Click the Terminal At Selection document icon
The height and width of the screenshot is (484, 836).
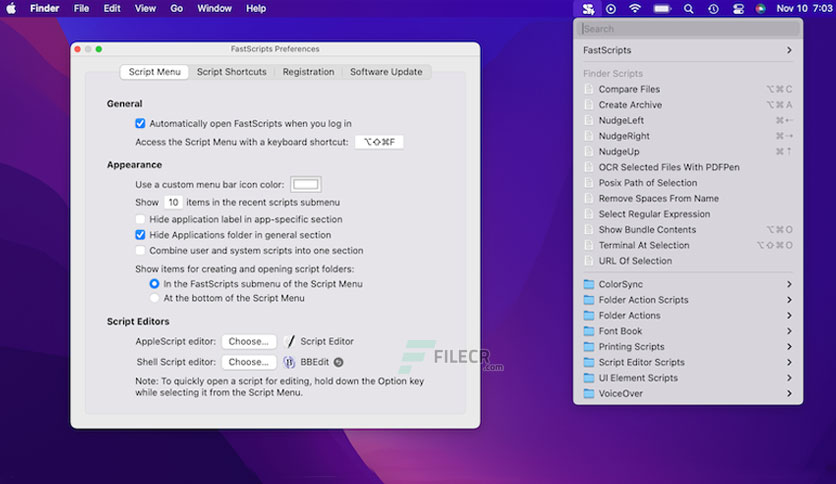pos(589,245)
